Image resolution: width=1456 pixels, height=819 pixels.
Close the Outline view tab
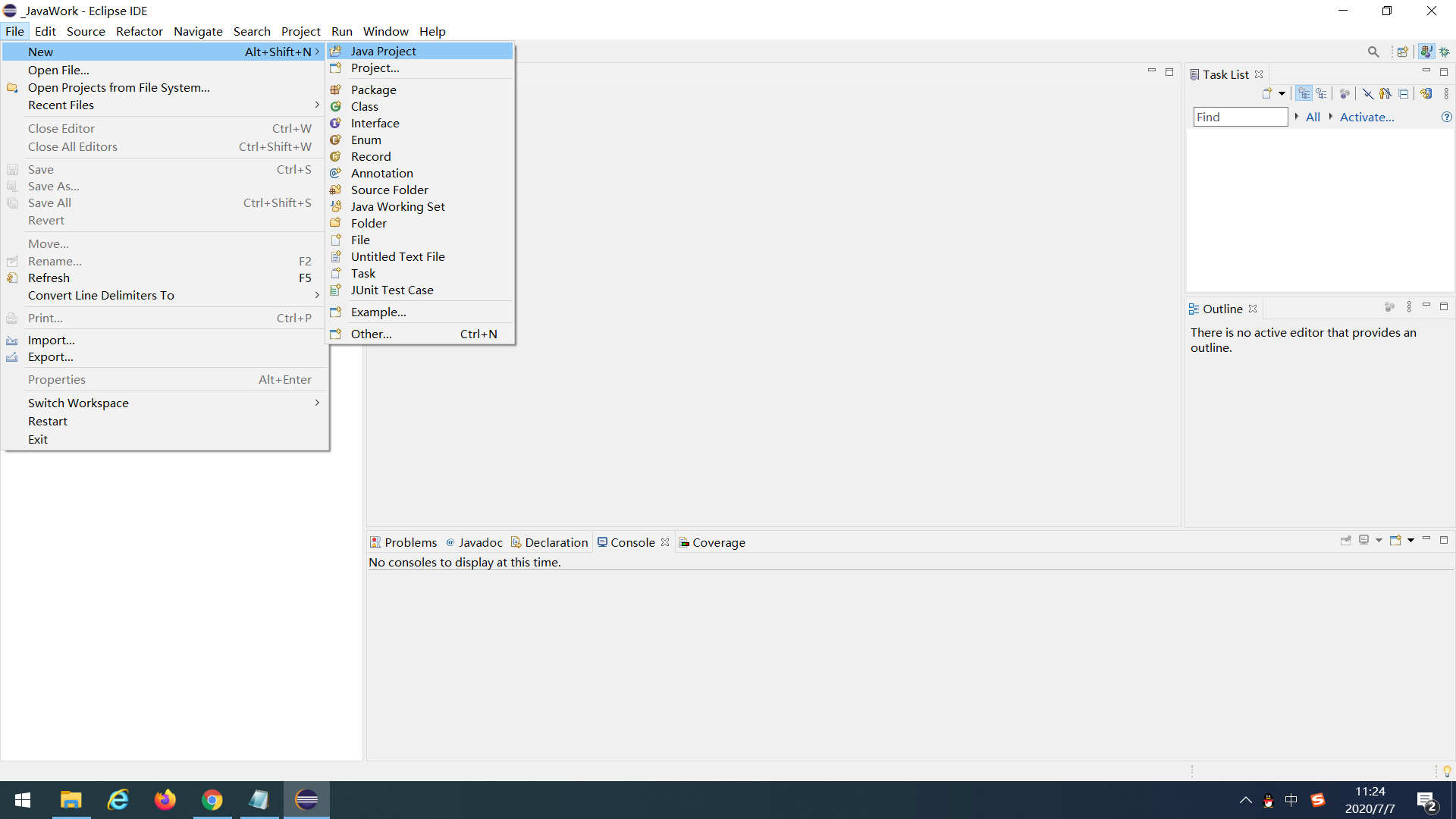coord(1253,309)
